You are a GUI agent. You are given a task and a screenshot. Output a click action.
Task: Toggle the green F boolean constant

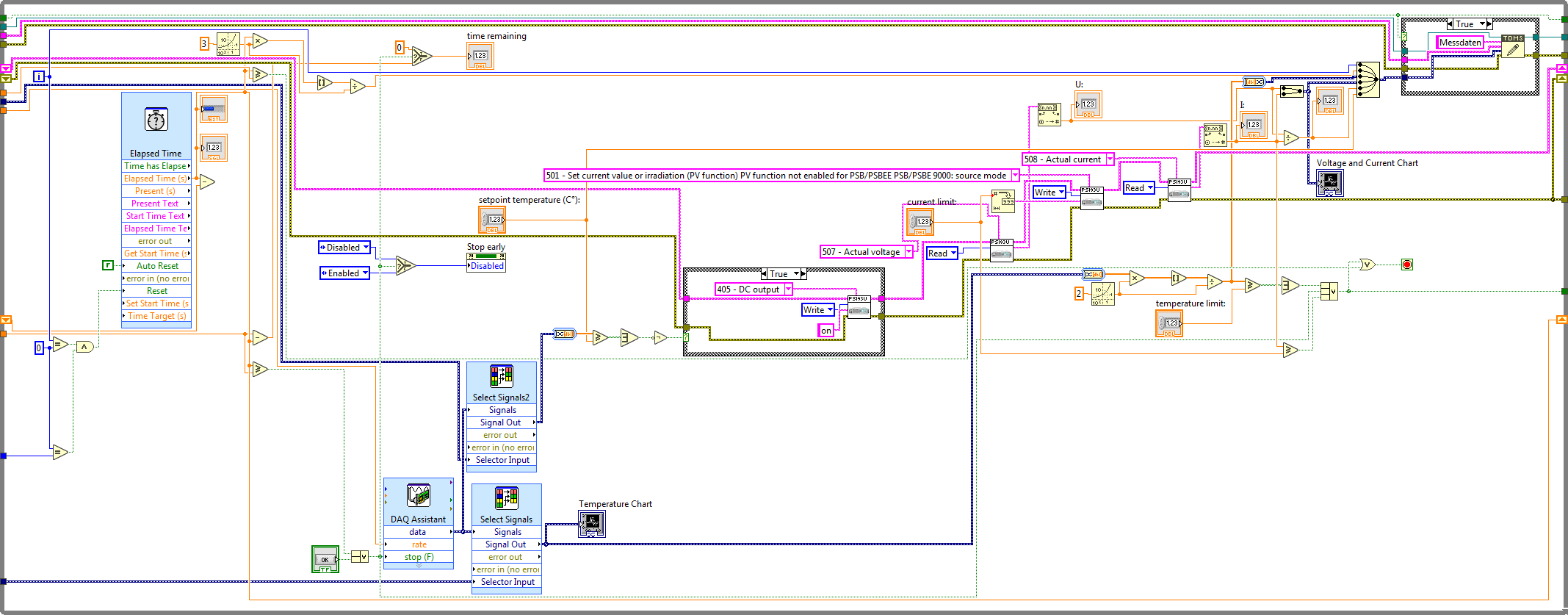coord(108,265)
